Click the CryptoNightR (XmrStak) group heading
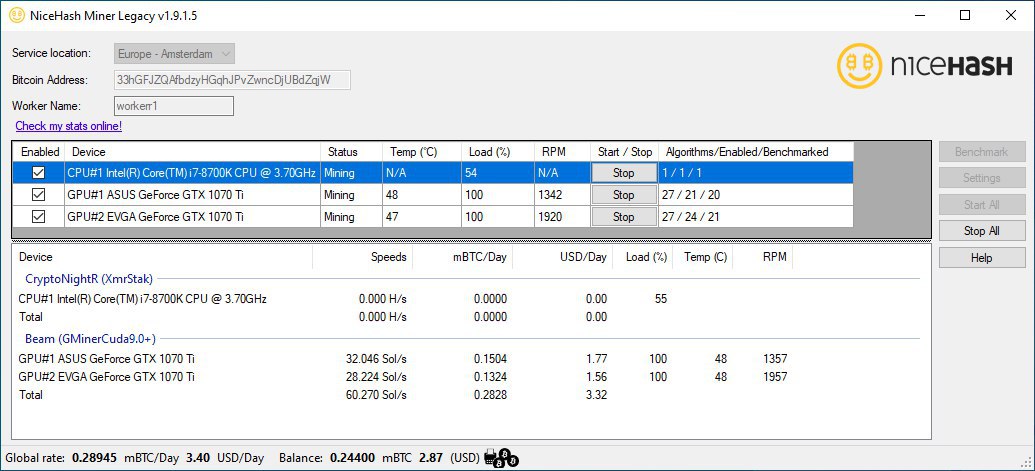This screenshot has height=471, width=1035. pyautogui.click(x=89, y=278)
